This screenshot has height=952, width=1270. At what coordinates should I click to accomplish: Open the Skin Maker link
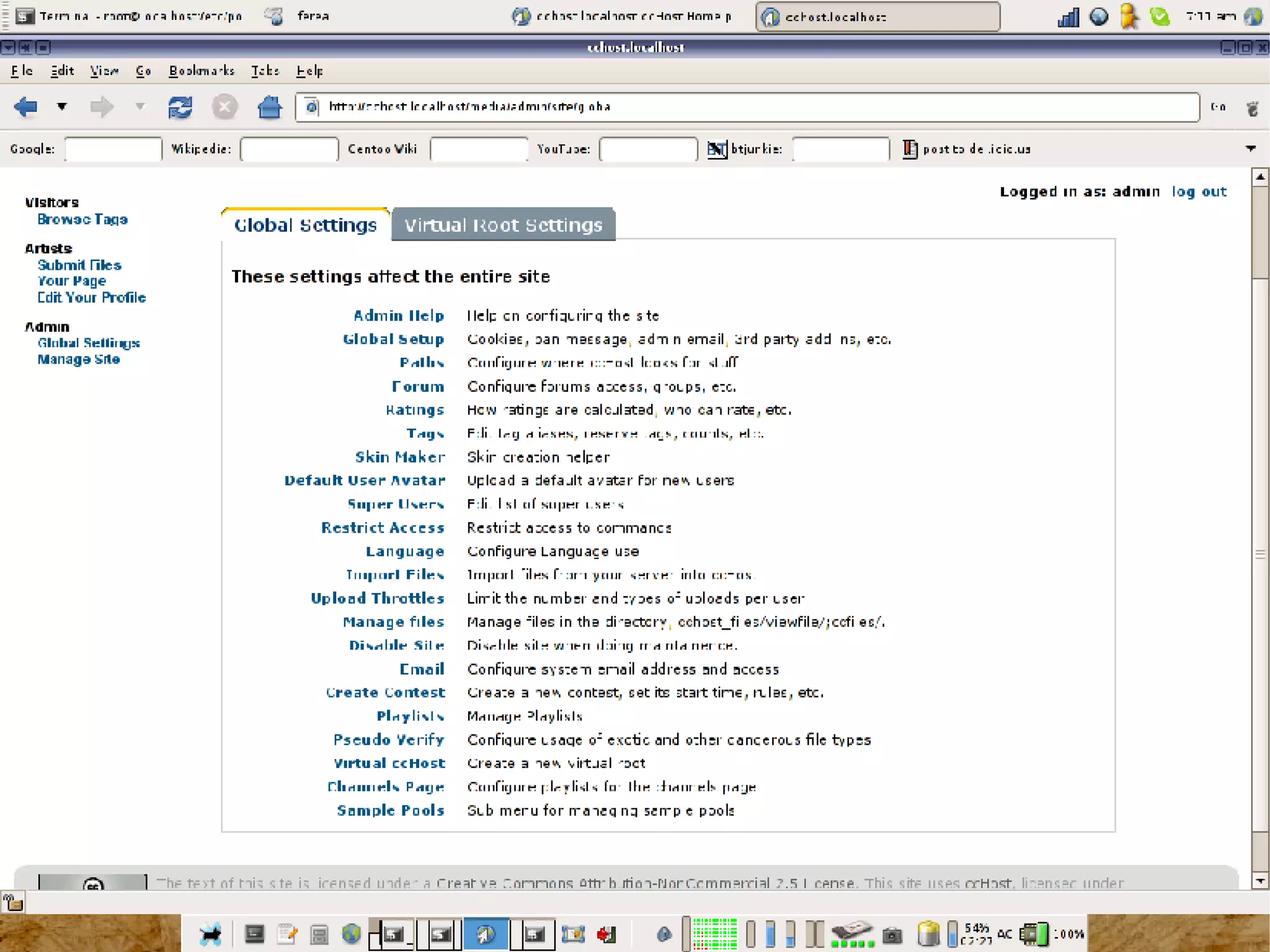pos(399,457)
